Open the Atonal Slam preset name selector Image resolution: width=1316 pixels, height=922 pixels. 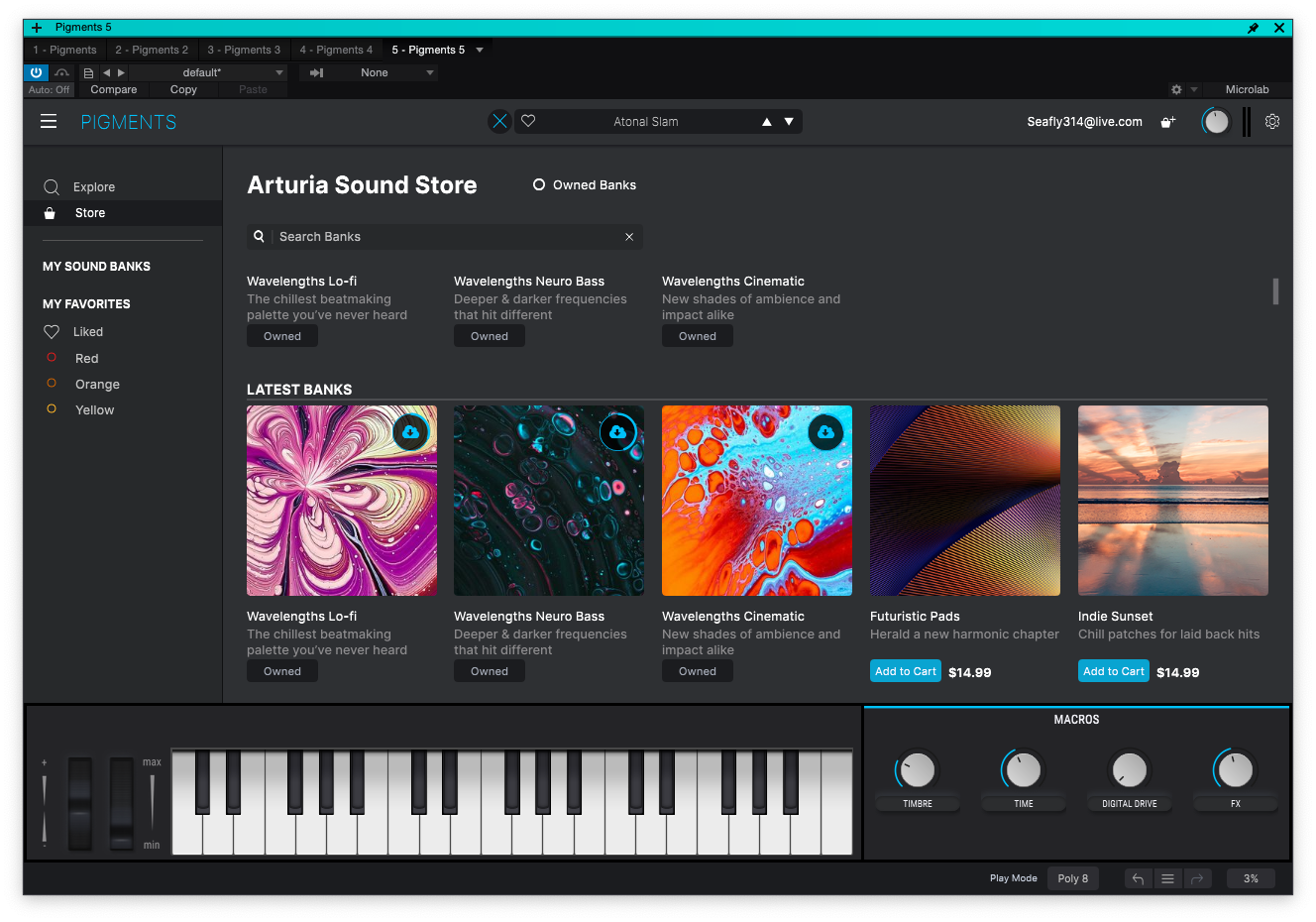point(646,122)
